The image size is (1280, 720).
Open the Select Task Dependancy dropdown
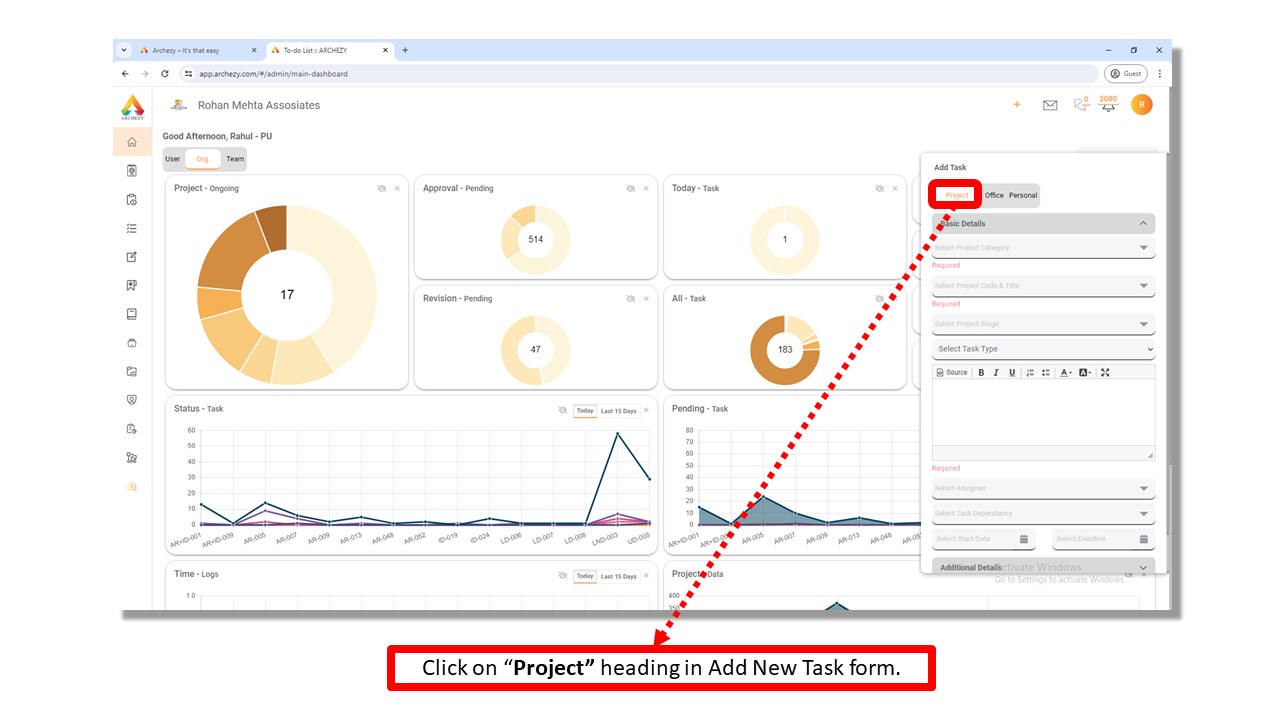pyautogui.click(x=1043, y=514)
